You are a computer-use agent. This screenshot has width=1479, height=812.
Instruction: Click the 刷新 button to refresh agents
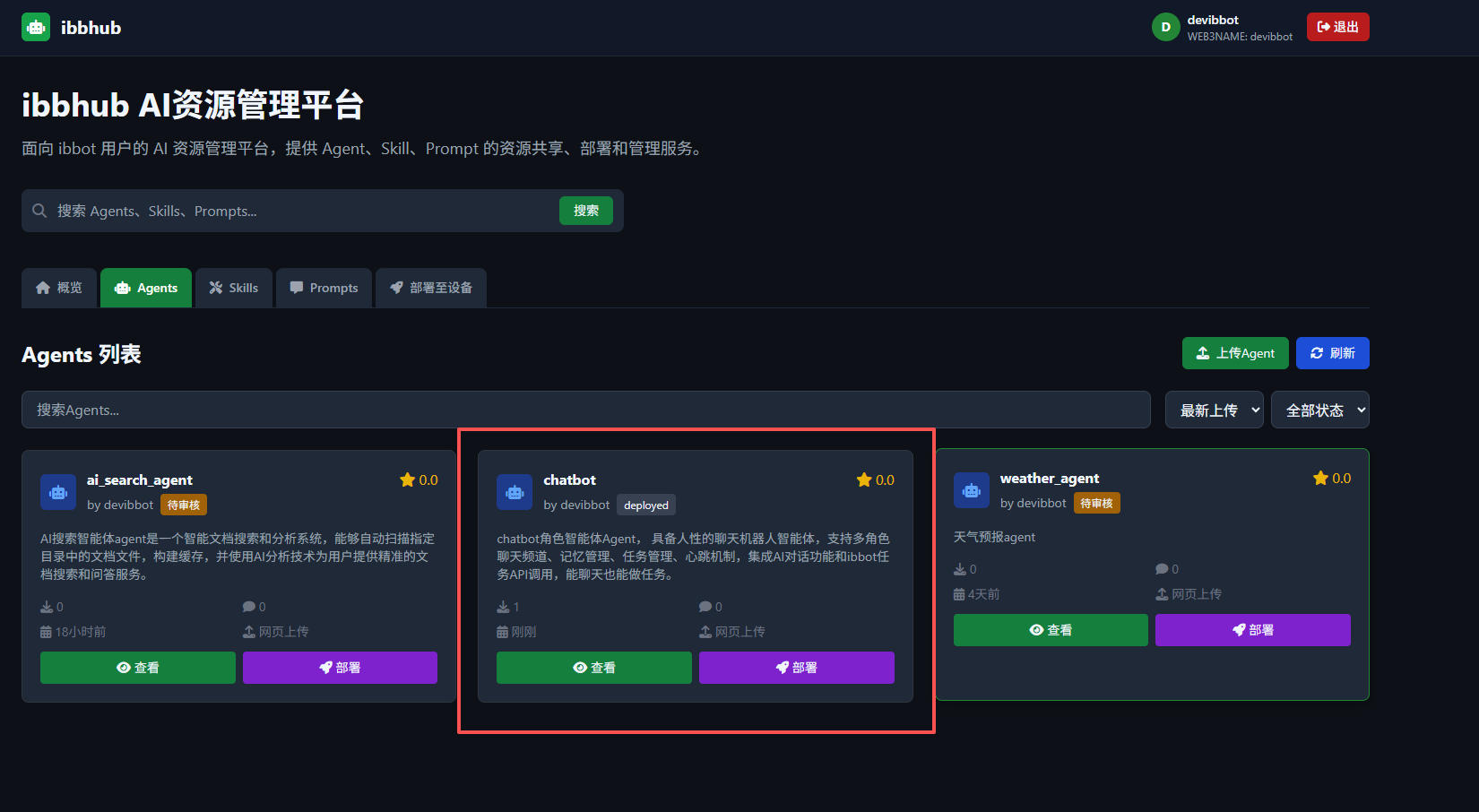tap(1332, 353)
